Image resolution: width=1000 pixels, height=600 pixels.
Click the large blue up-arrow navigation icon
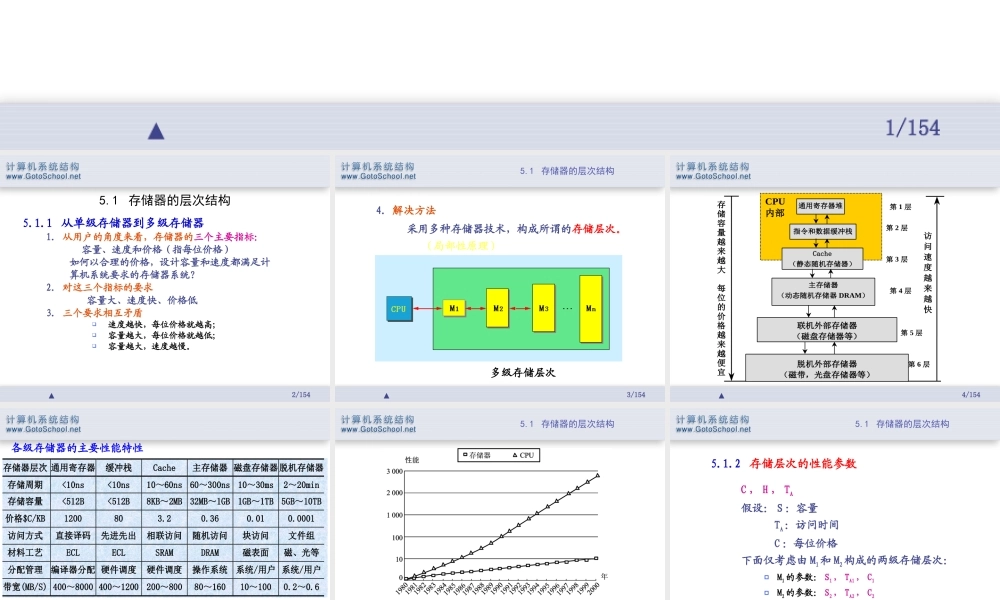[x=155, y=128]
